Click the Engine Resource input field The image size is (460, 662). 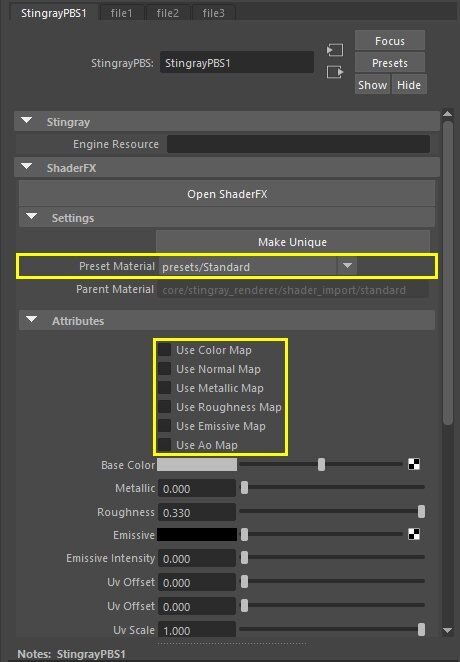pyautogui.click(x=298, y=144)
